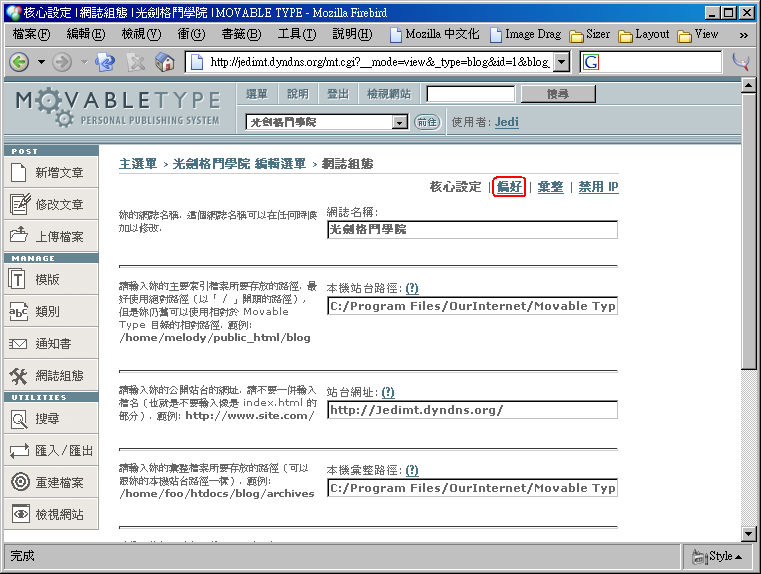Viewport: 761px width, 574px height.
Task: Click the 禁用 IP link
Action: (598, 187)
